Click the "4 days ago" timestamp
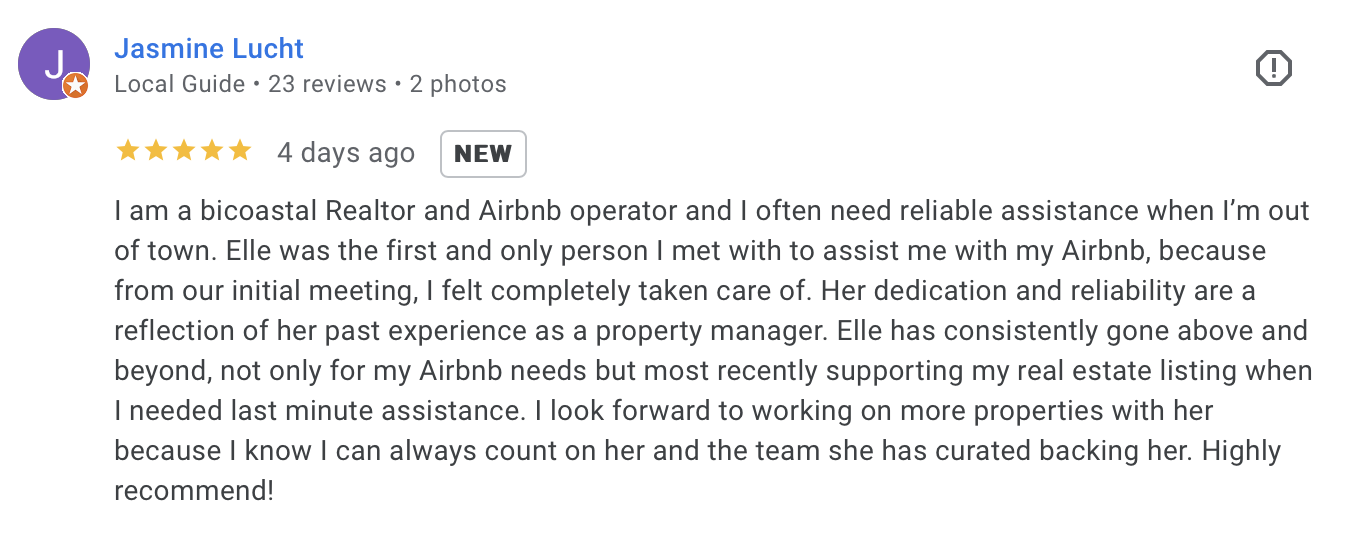1358x534 pixels. pos(346,153)
